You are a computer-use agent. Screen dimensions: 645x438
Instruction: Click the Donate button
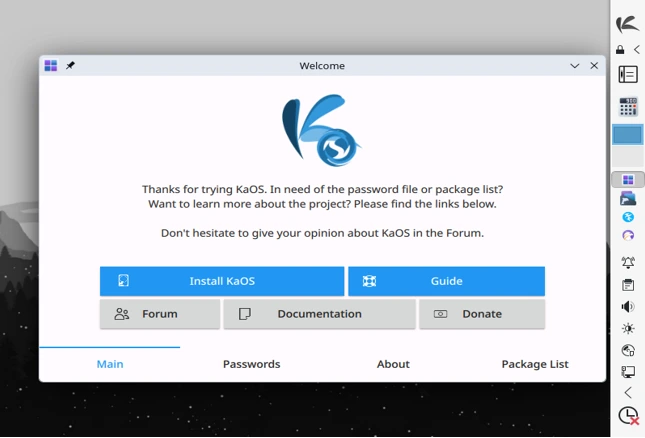coord(482,314)
